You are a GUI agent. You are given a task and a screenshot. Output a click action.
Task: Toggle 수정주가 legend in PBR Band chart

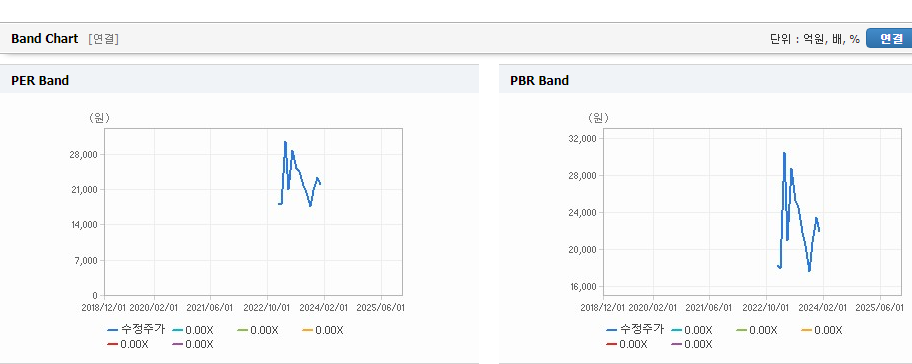point(635,330)
